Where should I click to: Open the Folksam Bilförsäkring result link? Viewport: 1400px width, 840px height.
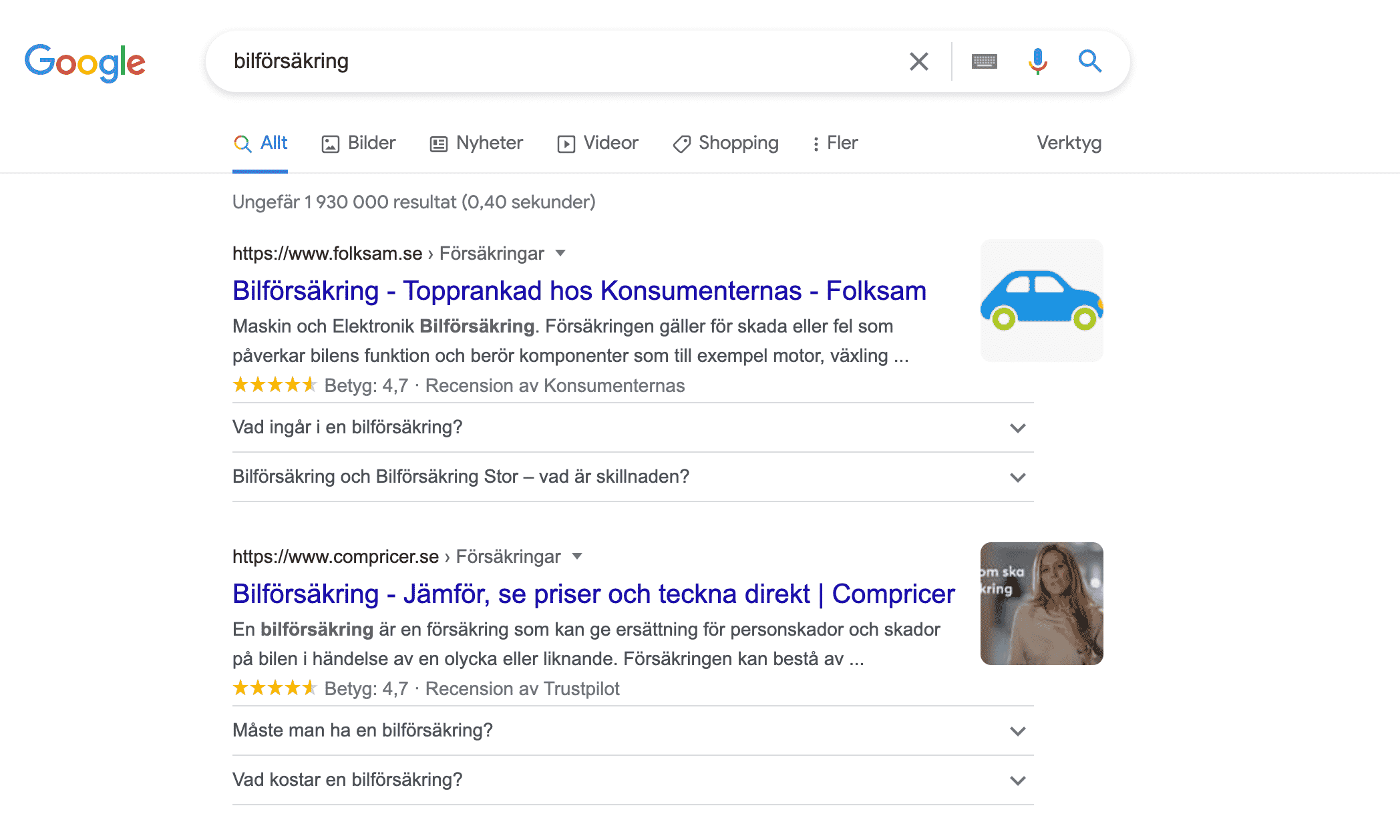[579, 291]
